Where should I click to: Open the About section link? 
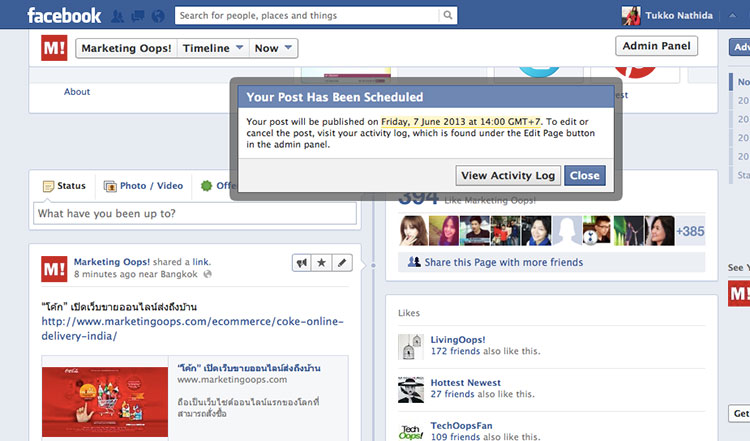point(77,92)
